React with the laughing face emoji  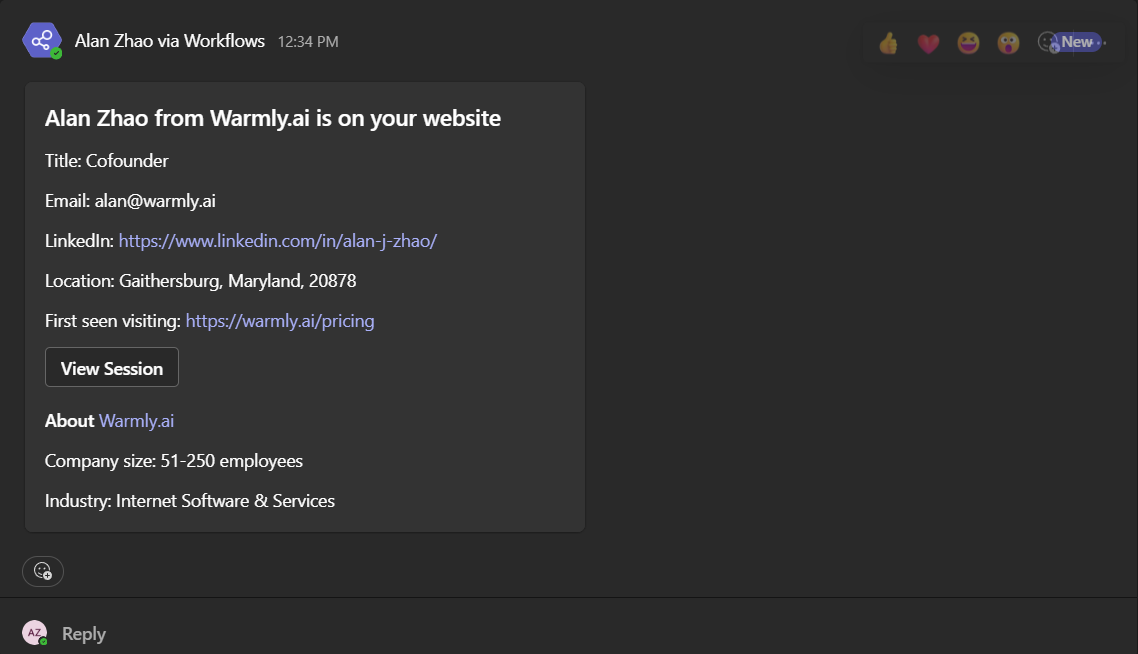(x=968, y=43)
